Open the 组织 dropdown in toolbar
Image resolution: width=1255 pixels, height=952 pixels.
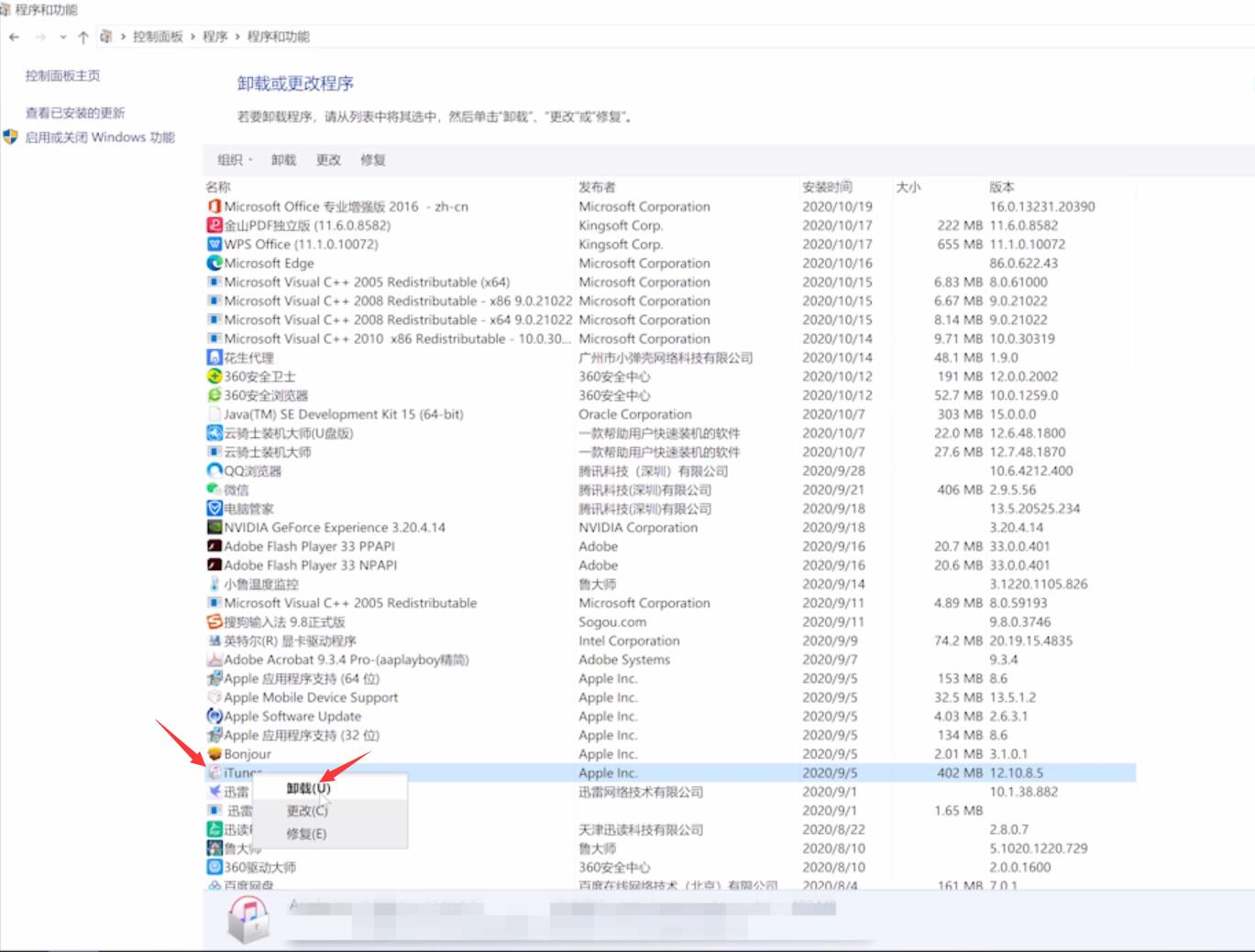pos(236,159)
